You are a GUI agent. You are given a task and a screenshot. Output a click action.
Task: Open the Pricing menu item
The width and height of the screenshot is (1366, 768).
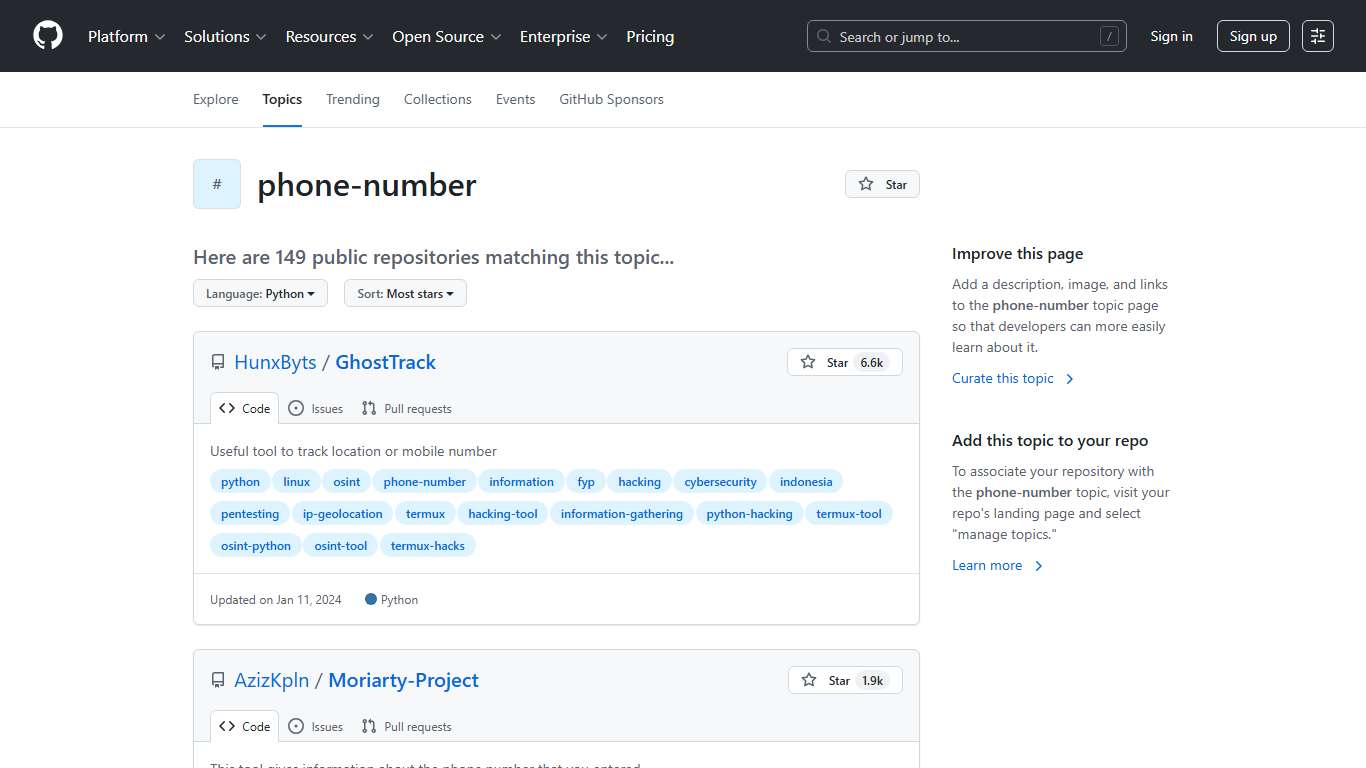[x=650, y=36]
